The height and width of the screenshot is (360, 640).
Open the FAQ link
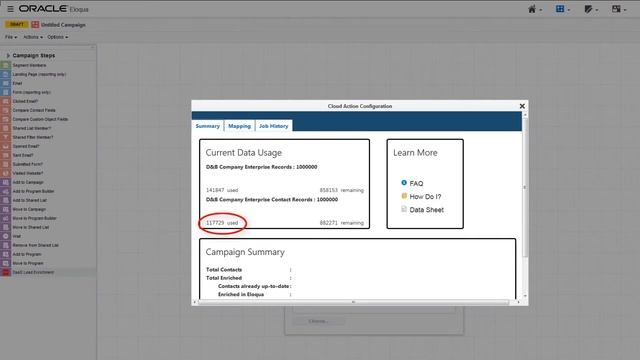[416, 183]
